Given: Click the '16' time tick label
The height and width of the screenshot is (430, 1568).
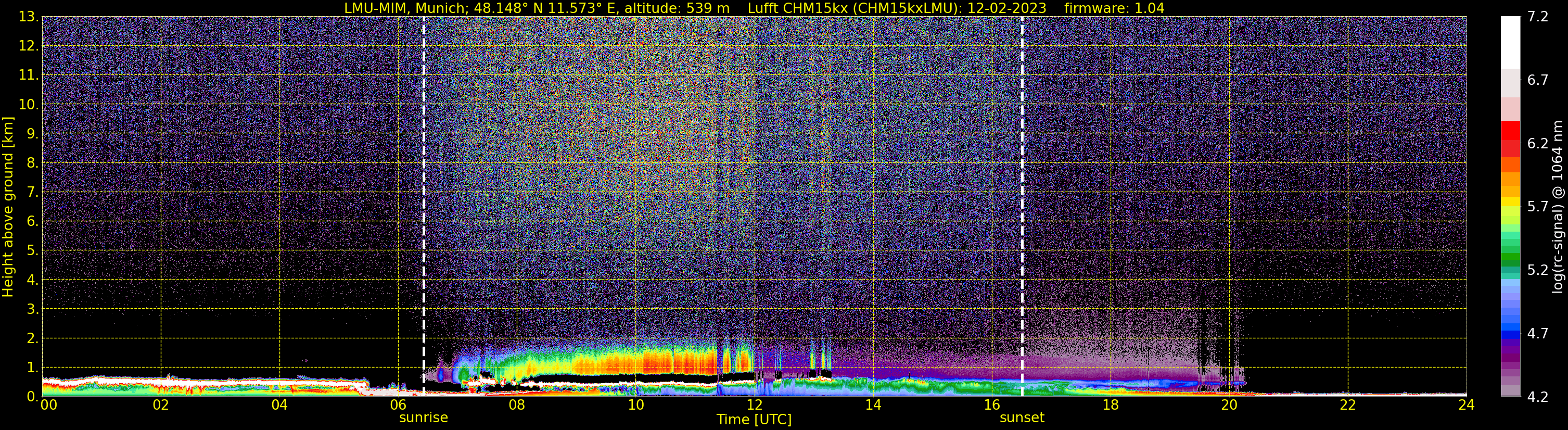Looking at the screenshot, I should (991, 405).
